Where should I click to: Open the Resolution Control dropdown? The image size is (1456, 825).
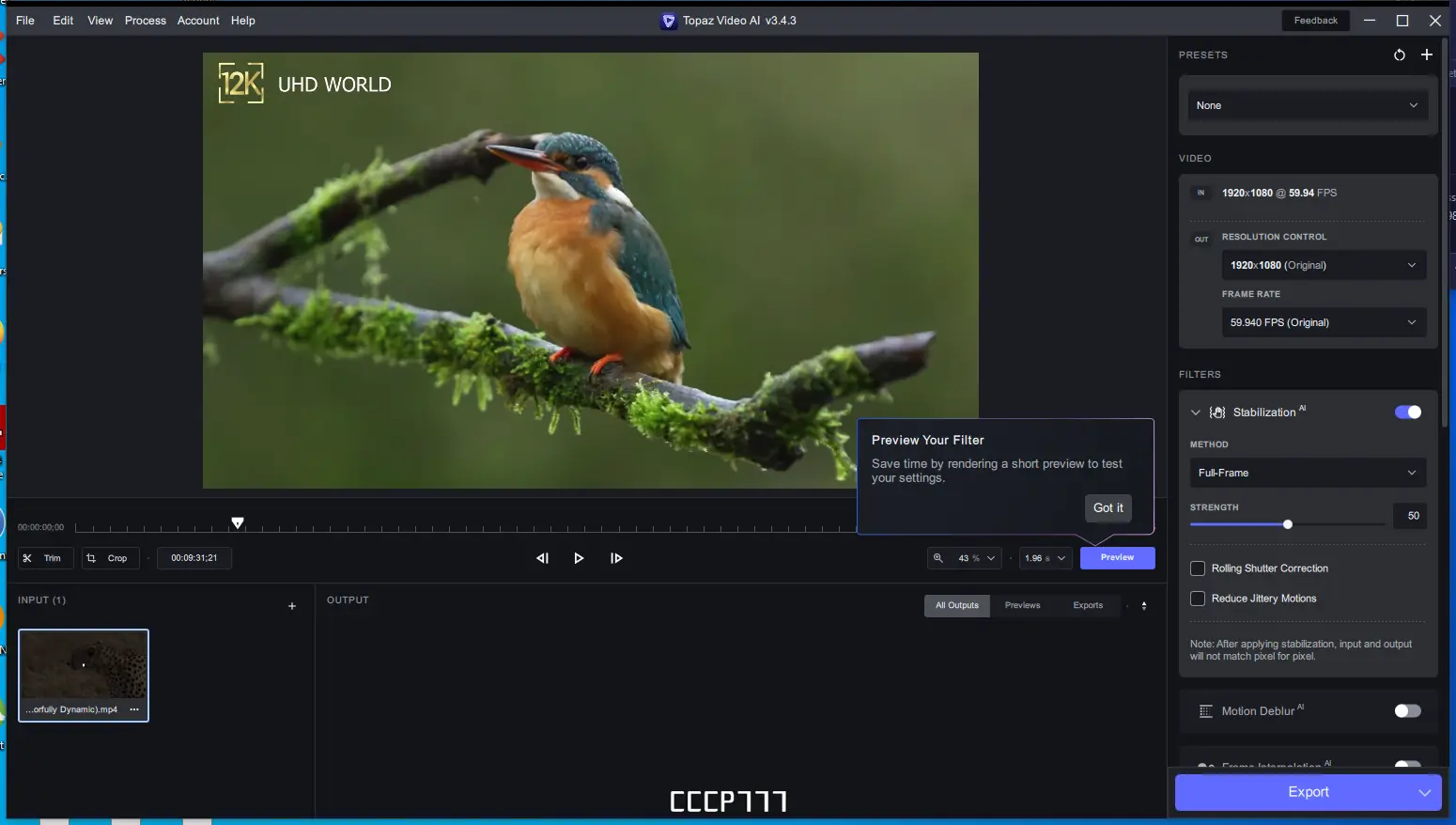click(1324, 265)
